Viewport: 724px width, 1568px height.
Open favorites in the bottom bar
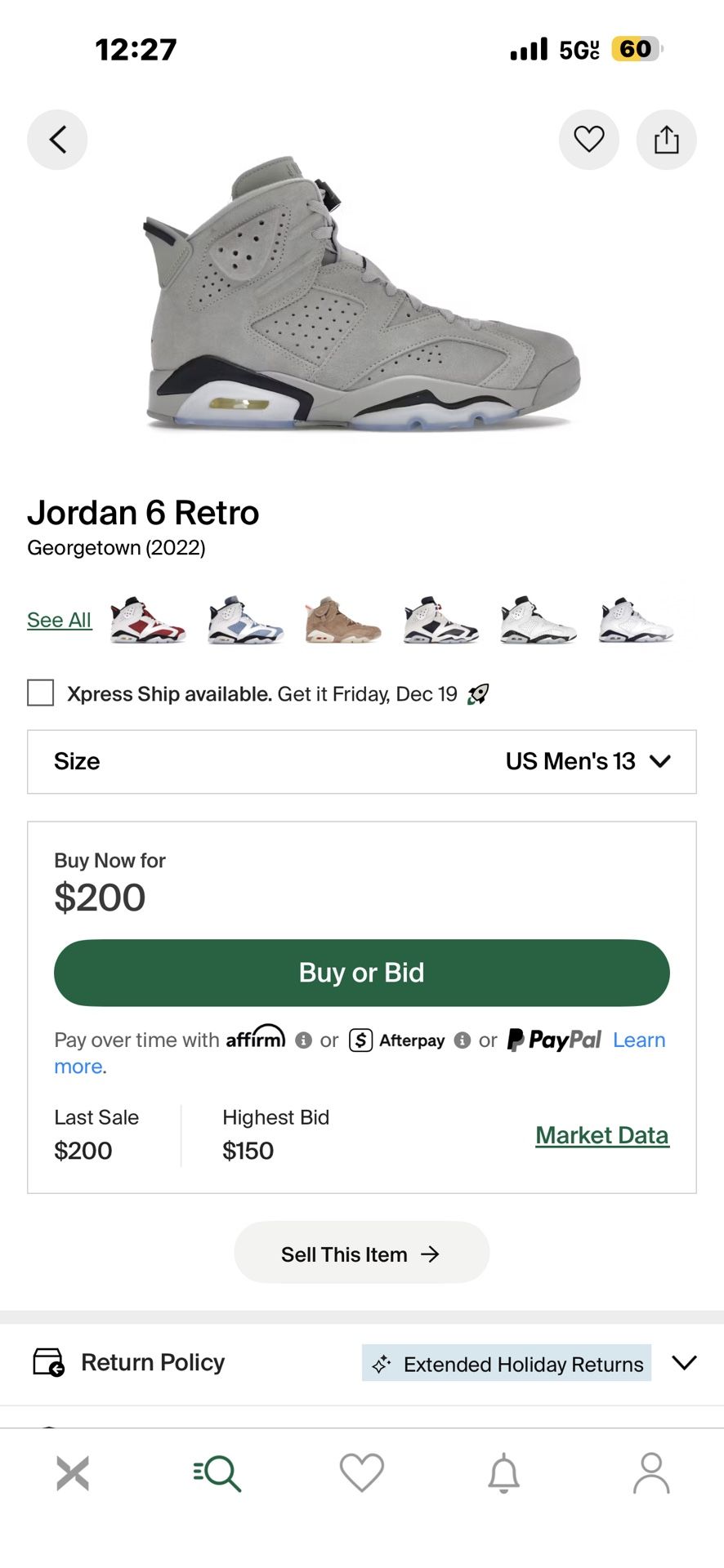361,1473
